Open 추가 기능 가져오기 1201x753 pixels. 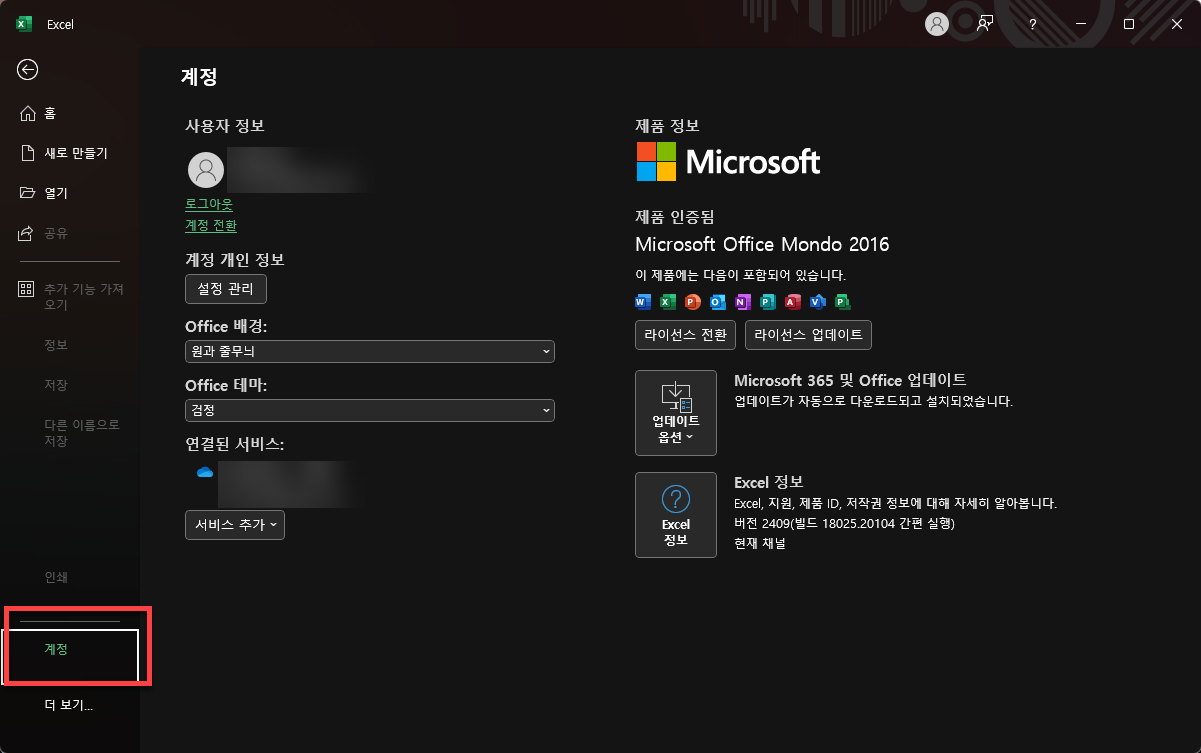coord(70,296)
